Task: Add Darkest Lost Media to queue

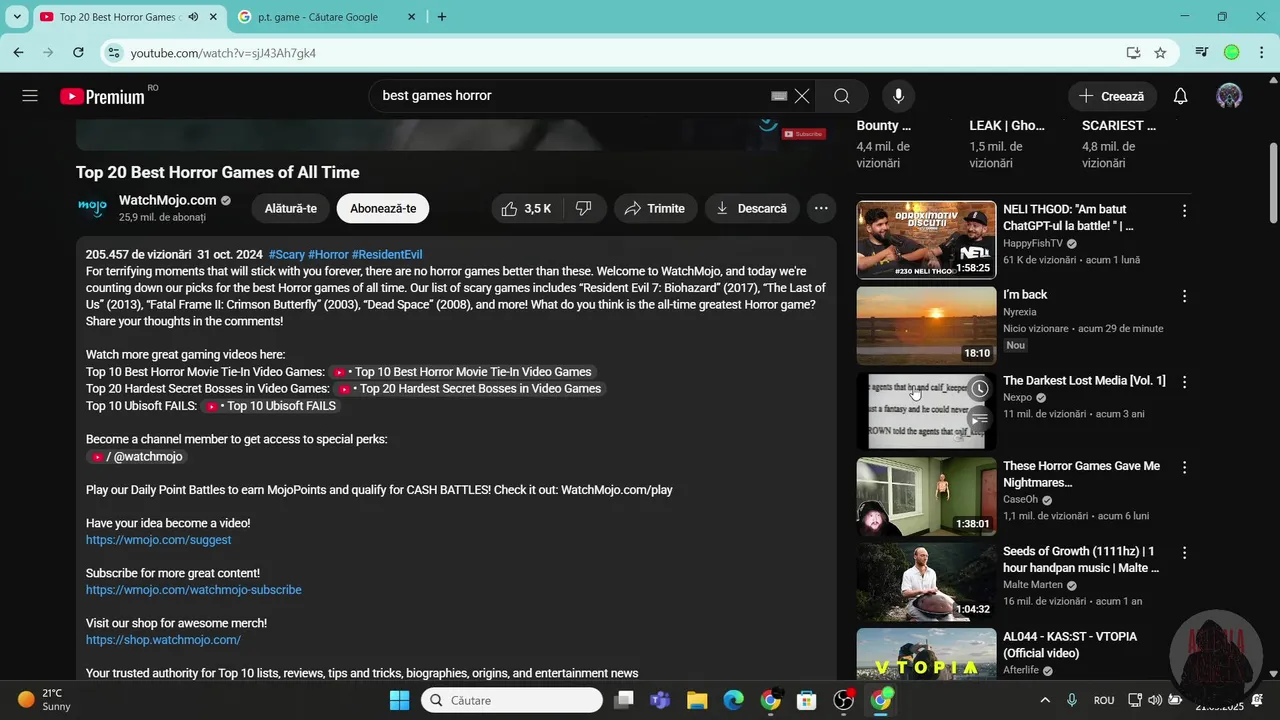Action: coord(980,419)
